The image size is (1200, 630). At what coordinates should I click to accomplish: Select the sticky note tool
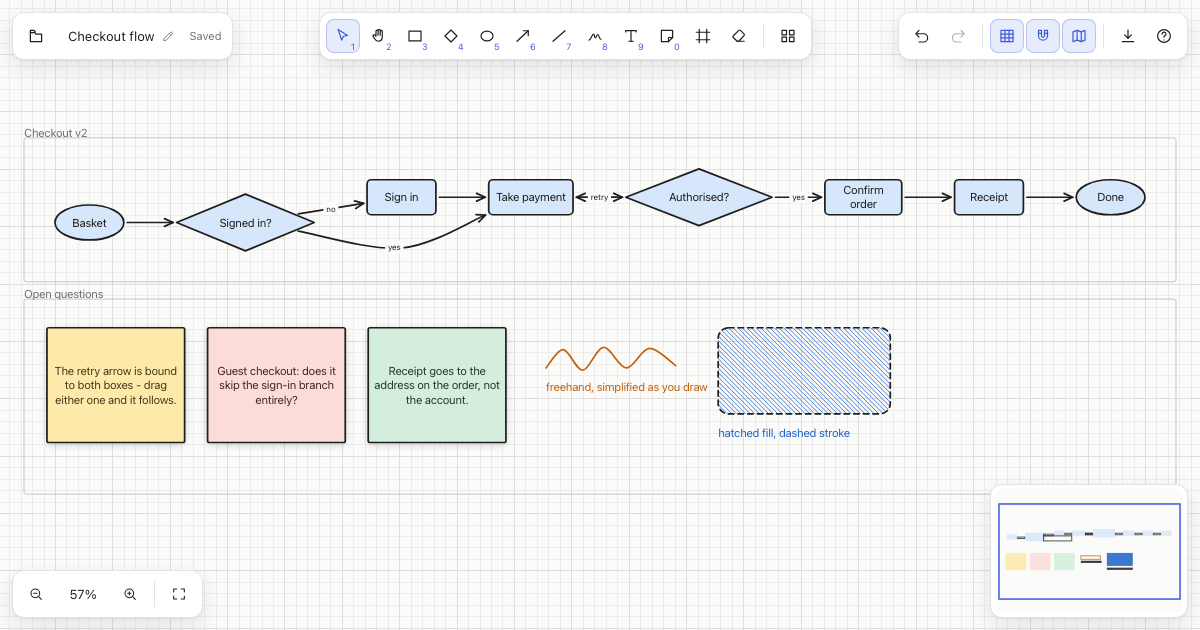667,36
